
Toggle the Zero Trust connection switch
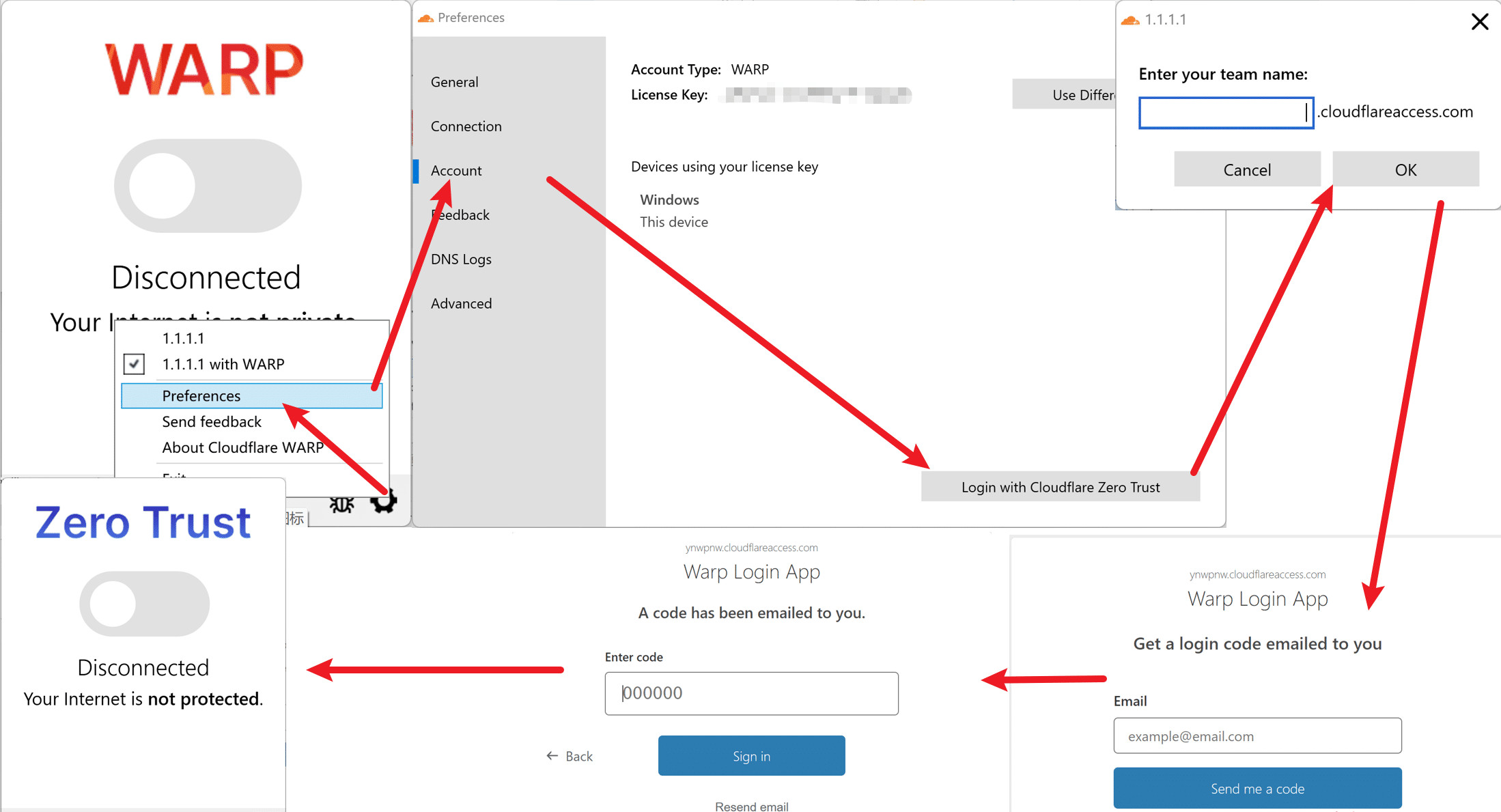(144, 604)
